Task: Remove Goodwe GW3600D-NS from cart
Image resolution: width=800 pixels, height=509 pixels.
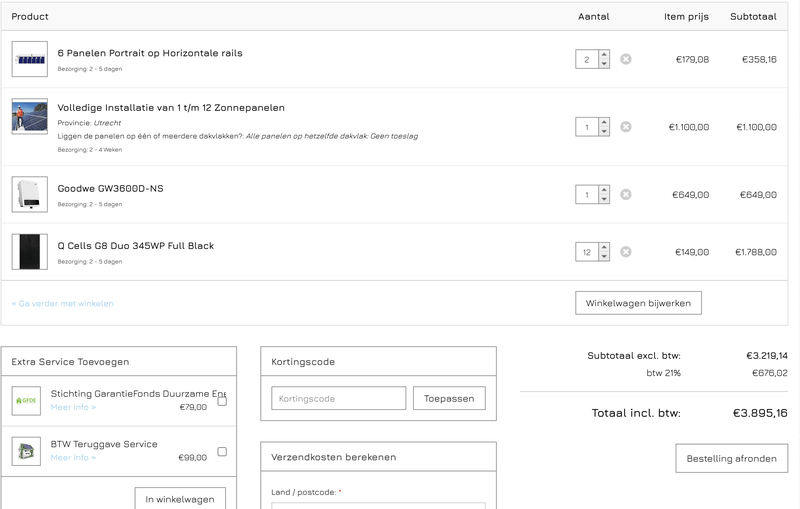Action: [626, 194]
